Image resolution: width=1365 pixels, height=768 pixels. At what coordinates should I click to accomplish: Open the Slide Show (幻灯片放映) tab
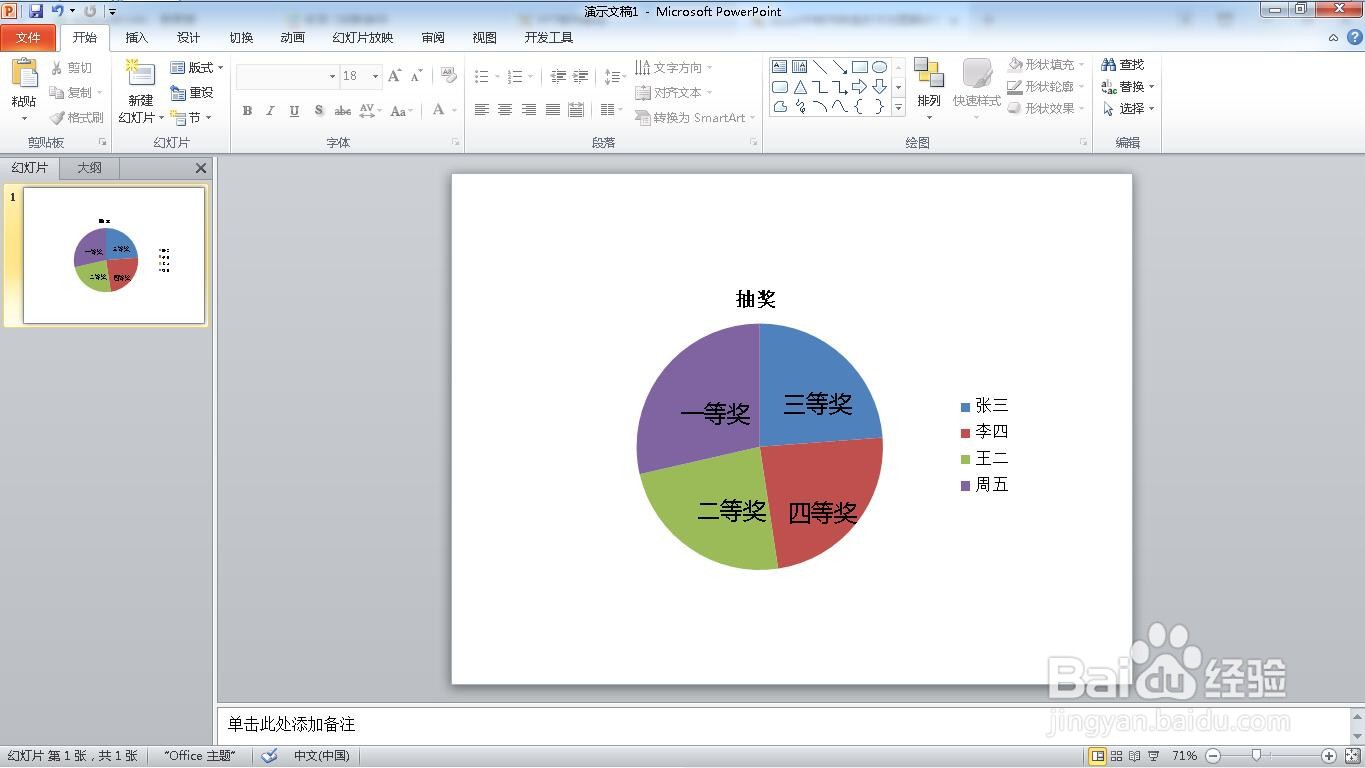pos(363,38)
